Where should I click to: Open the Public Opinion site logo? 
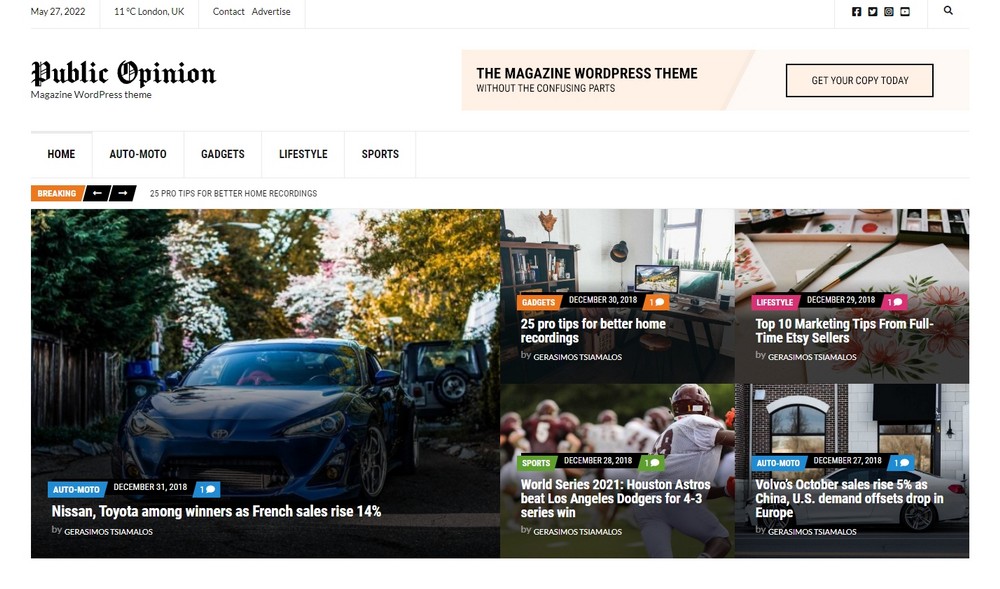point(124,74)
